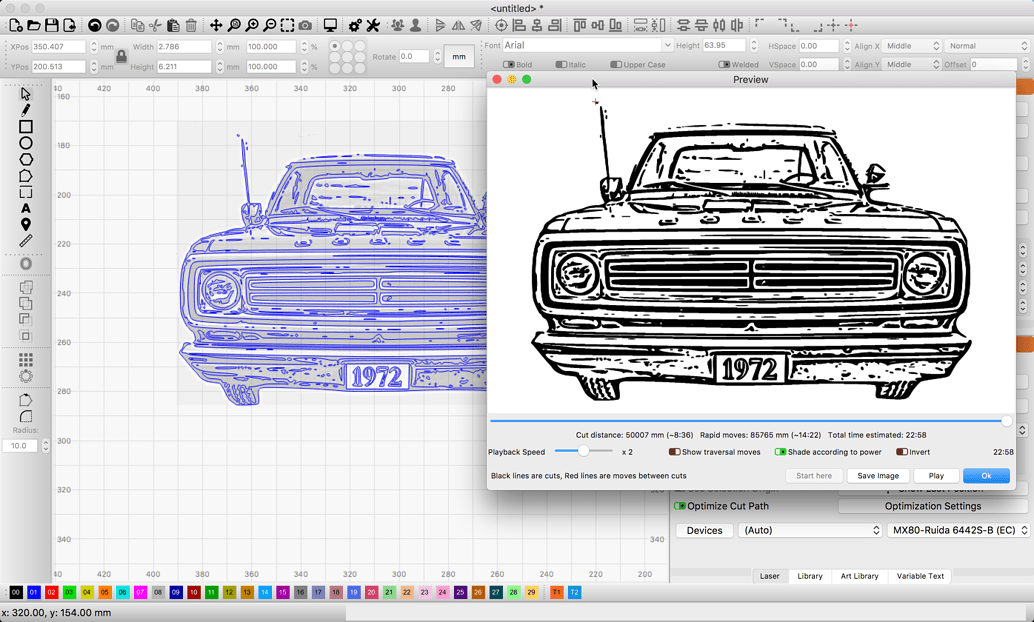Select the Rectangle tool
Screen dimensions: 1034x622
[x=24, y=127]
